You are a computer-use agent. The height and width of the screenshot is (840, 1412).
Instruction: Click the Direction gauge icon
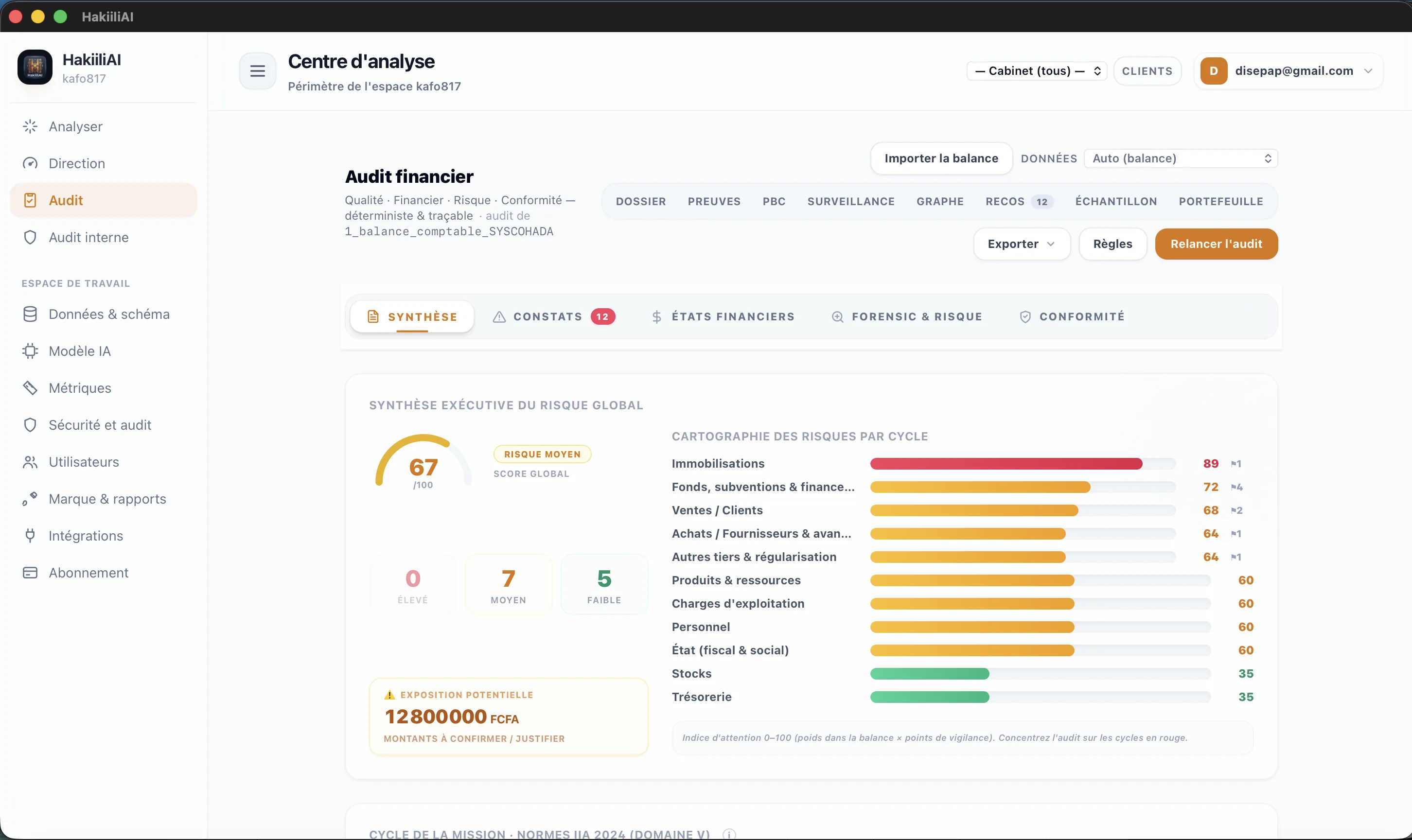[x=30, y=163]
